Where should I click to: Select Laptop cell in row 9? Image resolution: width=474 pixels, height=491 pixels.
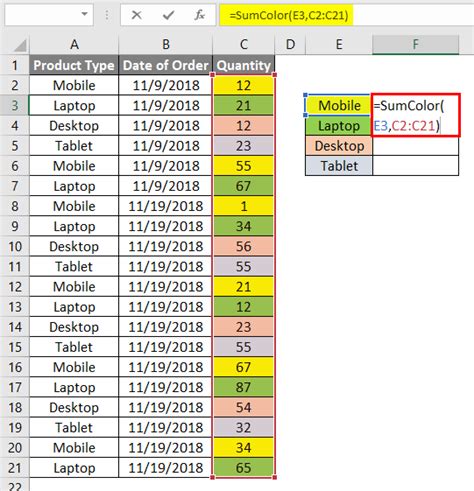pyautogui.click(x=74, y=226)
